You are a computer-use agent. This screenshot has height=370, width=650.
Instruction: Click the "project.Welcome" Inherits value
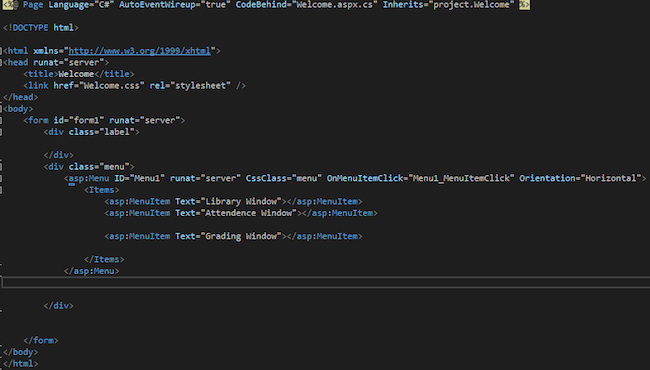473,5
